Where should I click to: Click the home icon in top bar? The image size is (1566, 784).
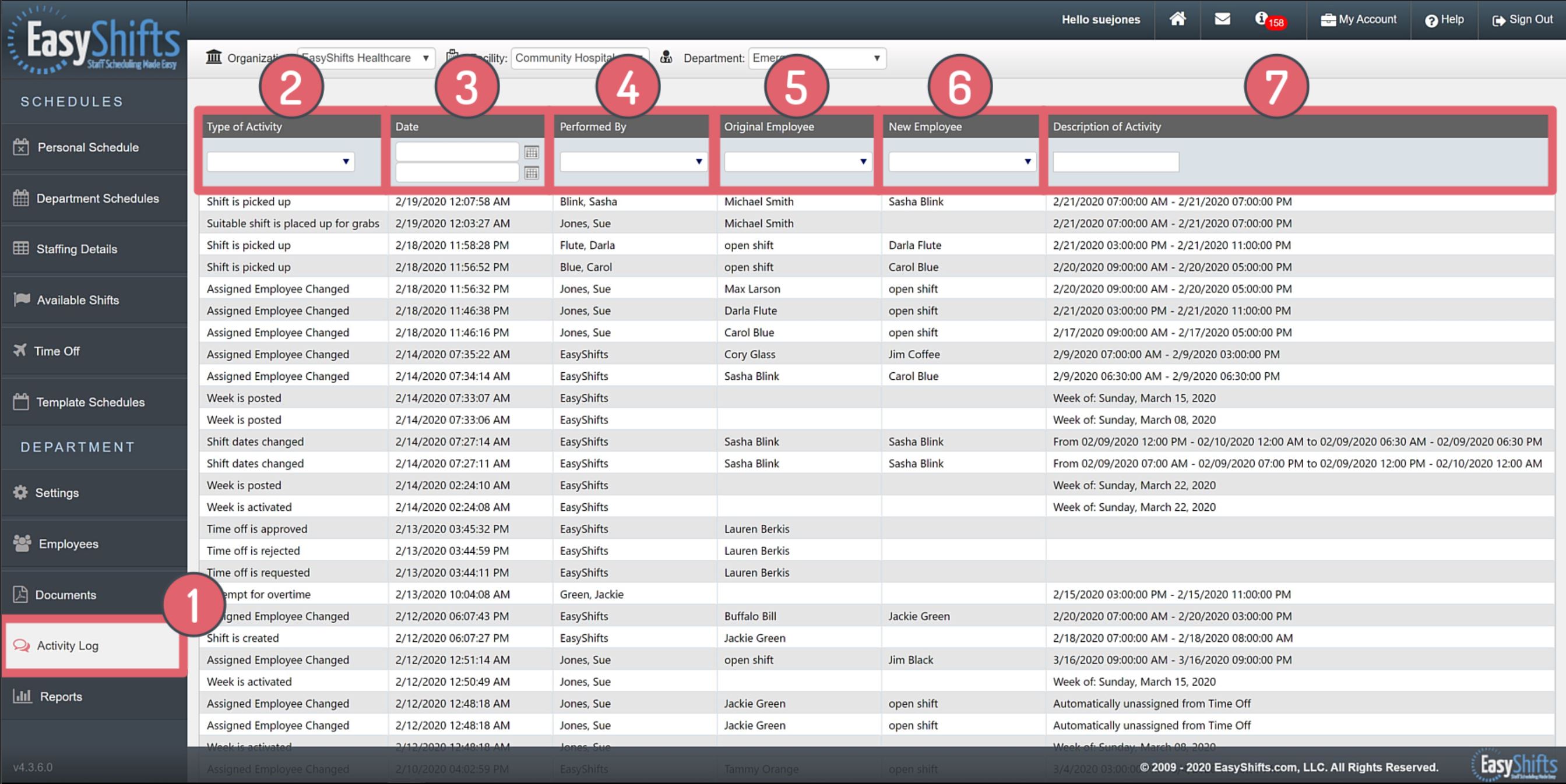[1177, 19]
